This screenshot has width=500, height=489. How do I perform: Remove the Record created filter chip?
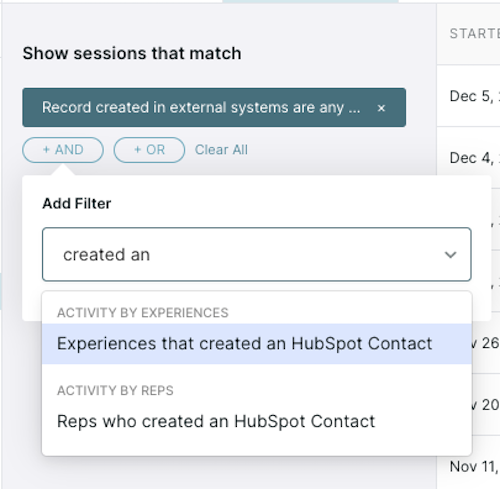click(381, 108)
